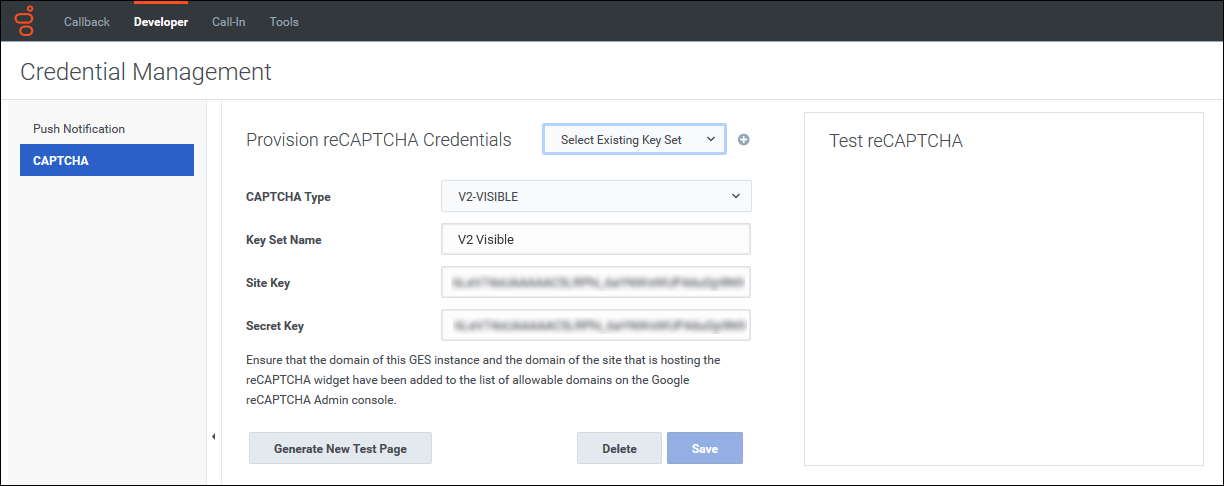Click the Delete button
Screen dimensions: 1224x486
click(x=619, y=449)
